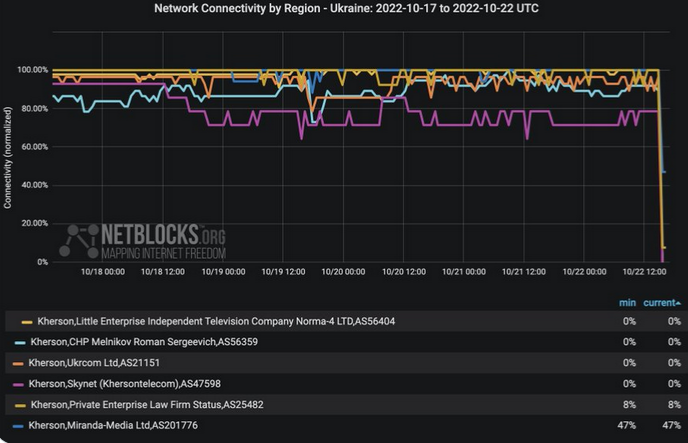Viewport: 688px width, 443px height.
Task: Click the sort arrow beside current
Action: (678, 303)
